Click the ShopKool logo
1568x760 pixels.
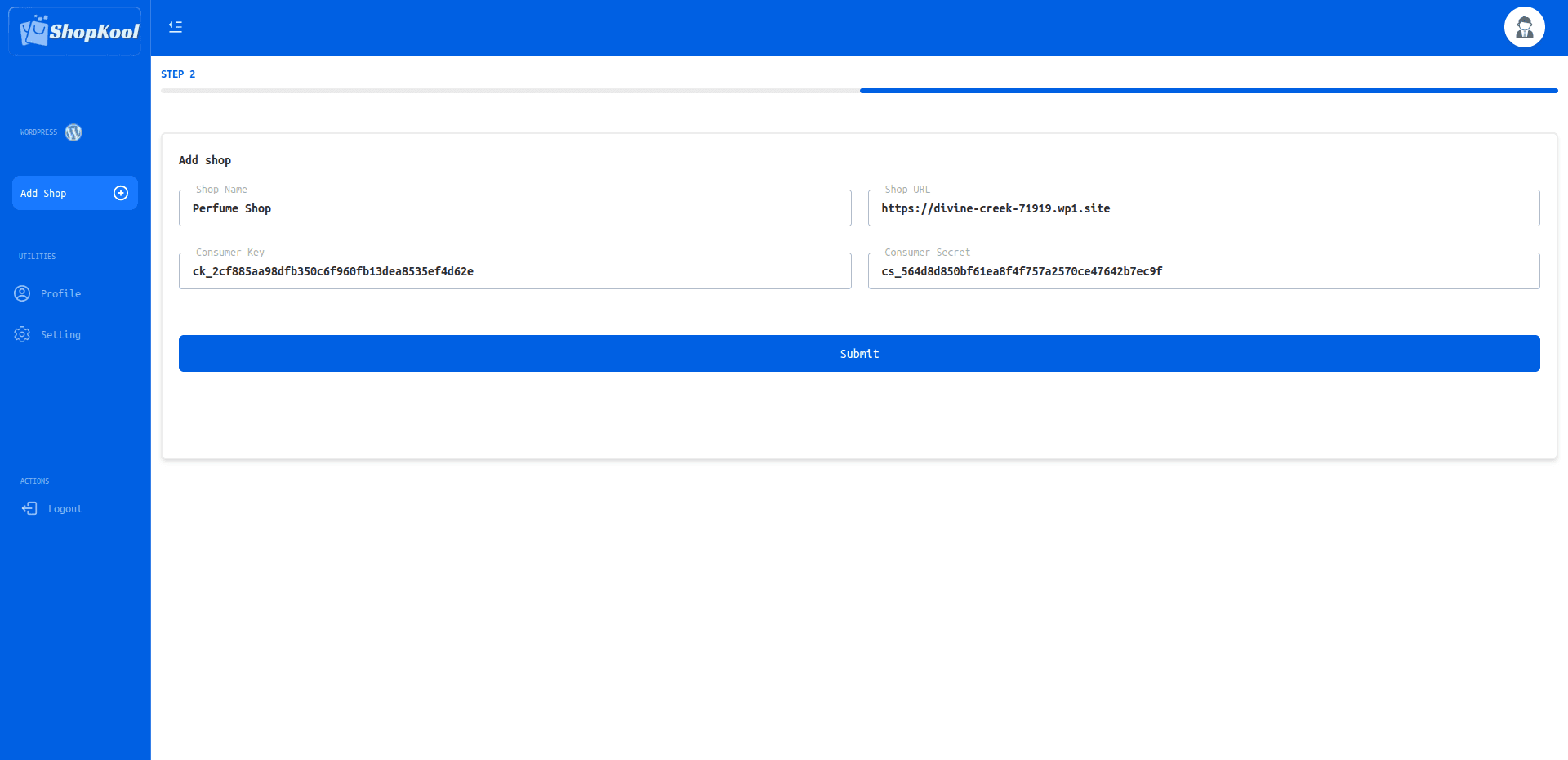point(78,31)
